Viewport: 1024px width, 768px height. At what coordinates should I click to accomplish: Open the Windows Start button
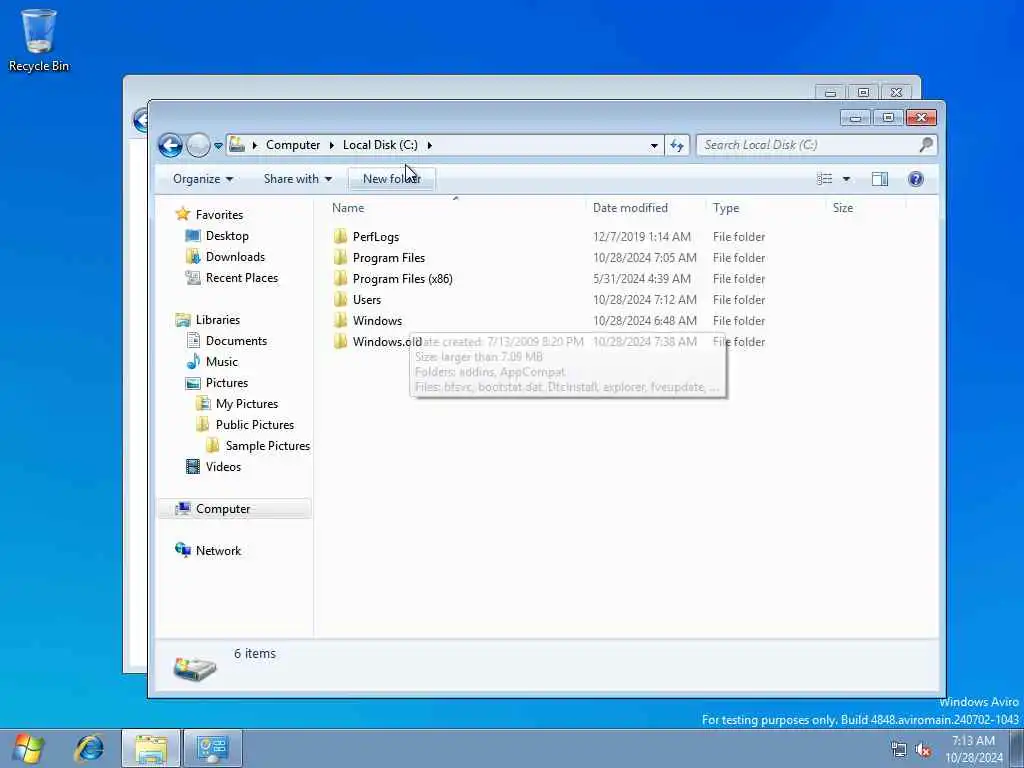pos(28,748)
